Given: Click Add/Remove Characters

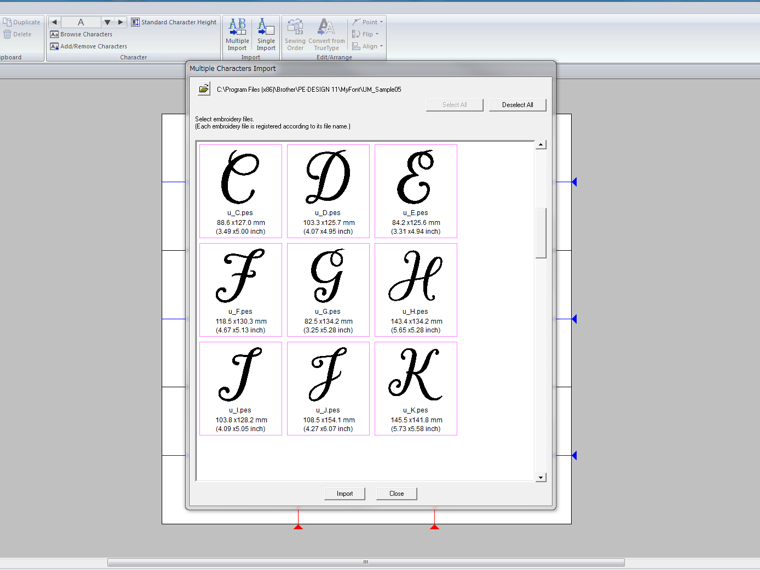Looking at the screenshot, I should (88, 47).
